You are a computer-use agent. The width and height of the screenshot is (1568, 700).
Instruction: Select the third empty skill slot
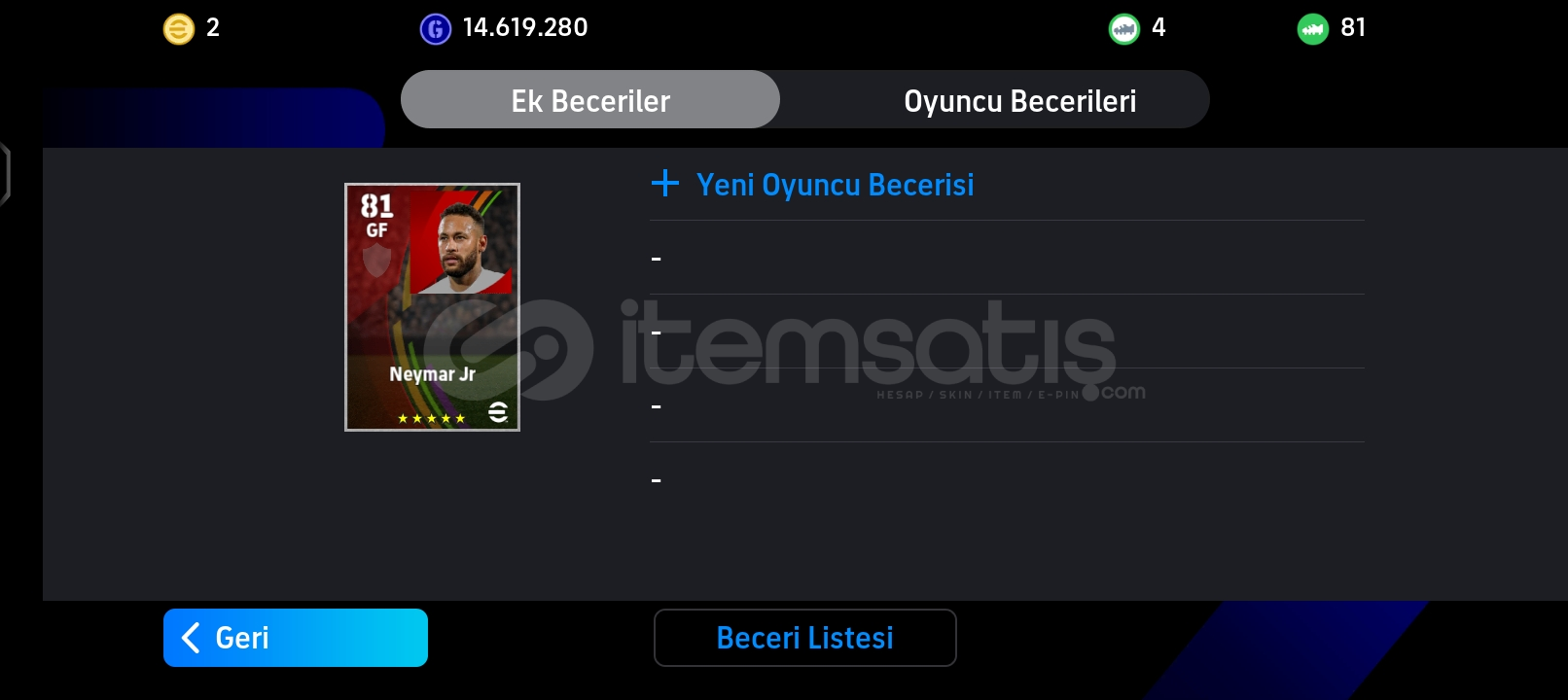[x=1007, y=405]
